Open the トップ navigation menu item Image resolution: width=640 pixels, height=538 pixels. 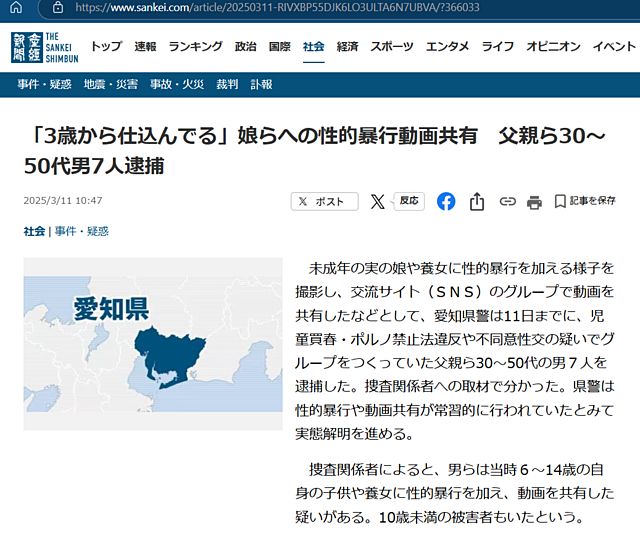point(106,46)
